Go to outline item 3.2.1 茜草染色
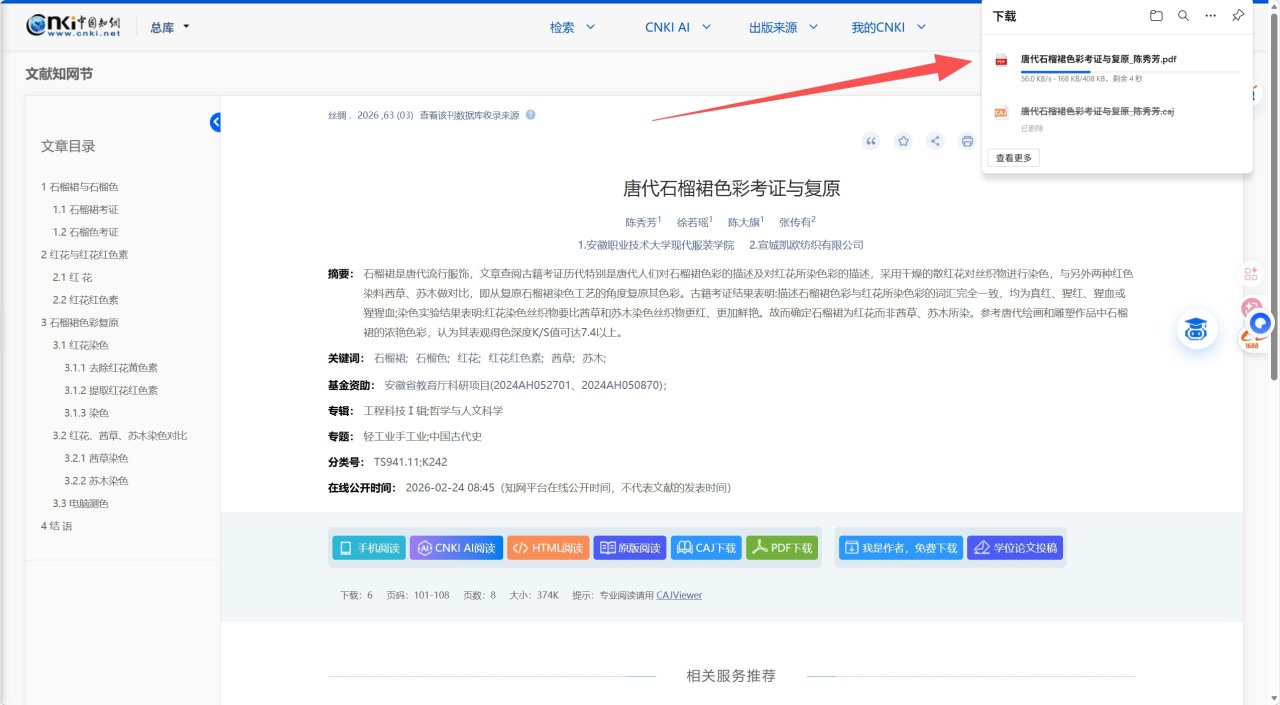 (x=96, y=458)
